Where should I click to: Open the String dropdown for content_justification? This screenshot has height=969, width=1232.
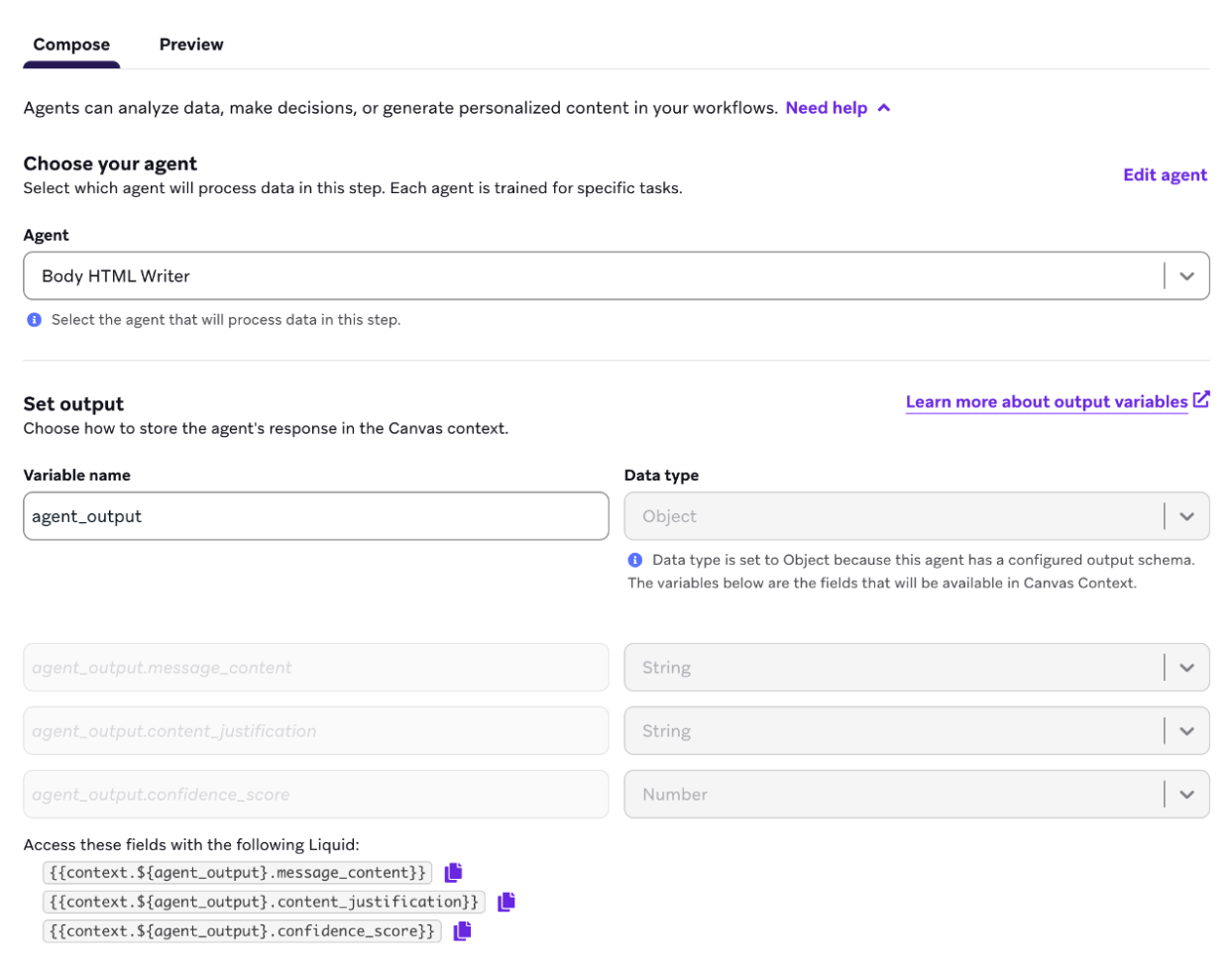1186,730
